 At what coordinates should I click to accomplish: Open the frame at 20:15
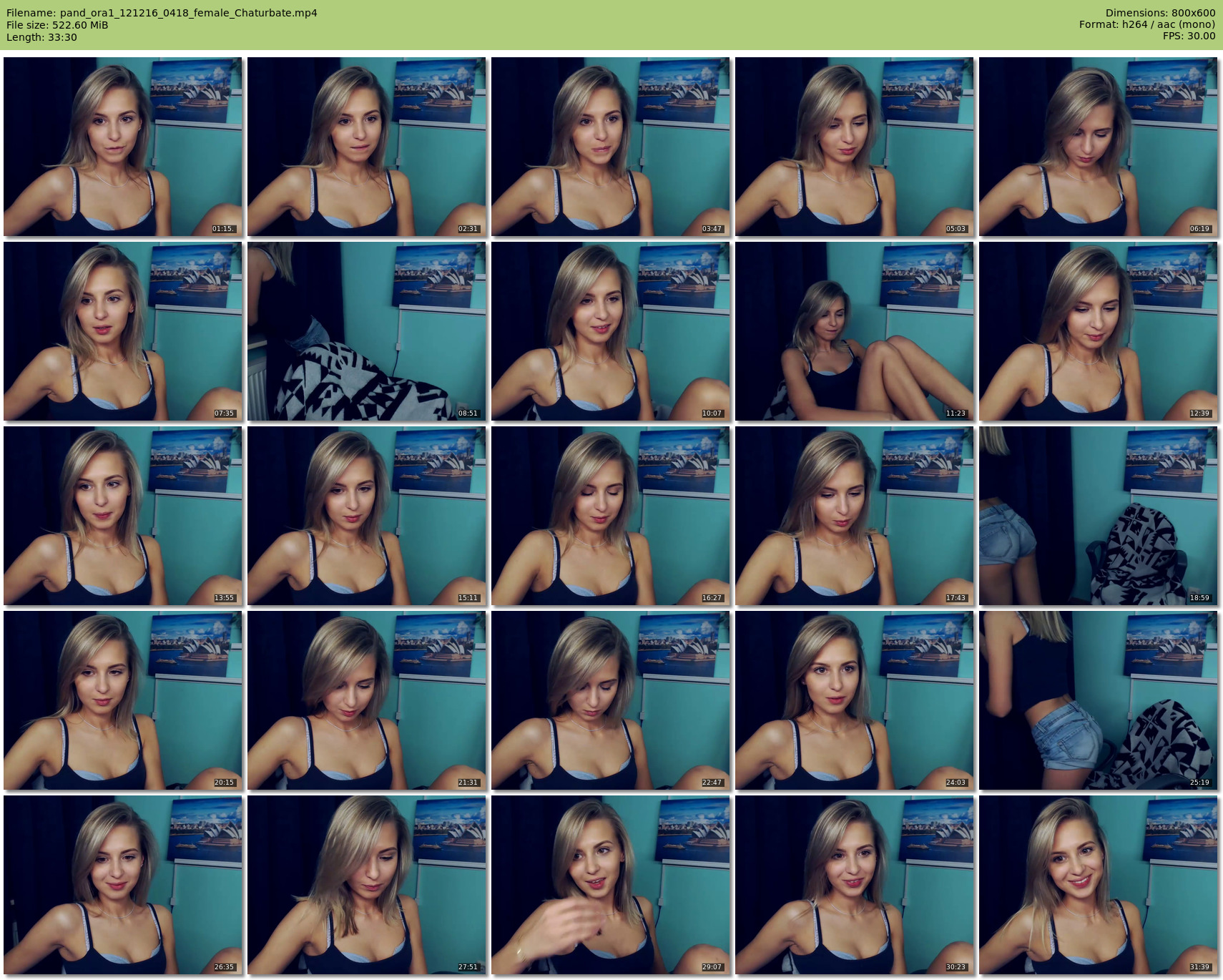(x=123, y=700)
